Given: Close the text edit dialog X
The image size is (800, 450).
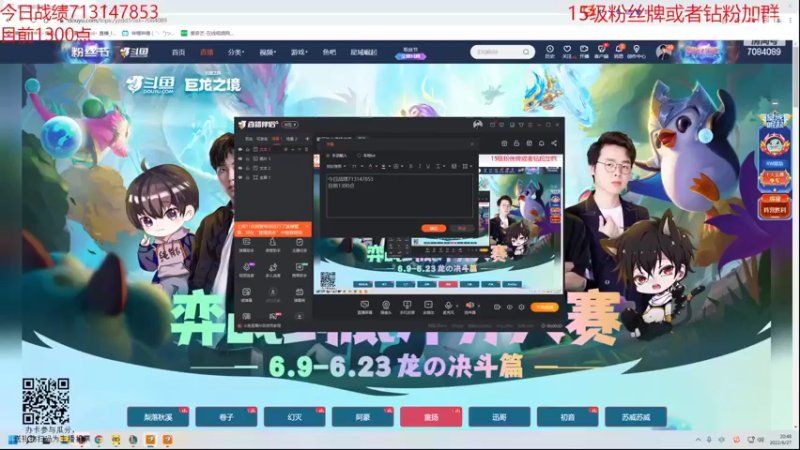Looking at the screenshot, I should [472, 144].
